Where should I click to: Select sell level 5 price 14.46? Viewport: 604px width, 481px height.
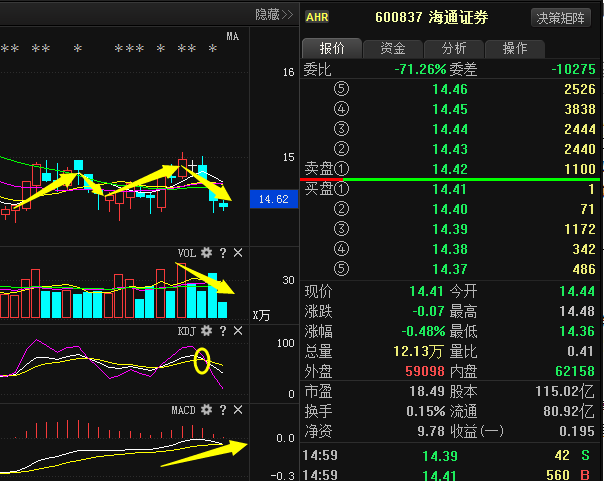coord(449,90)
